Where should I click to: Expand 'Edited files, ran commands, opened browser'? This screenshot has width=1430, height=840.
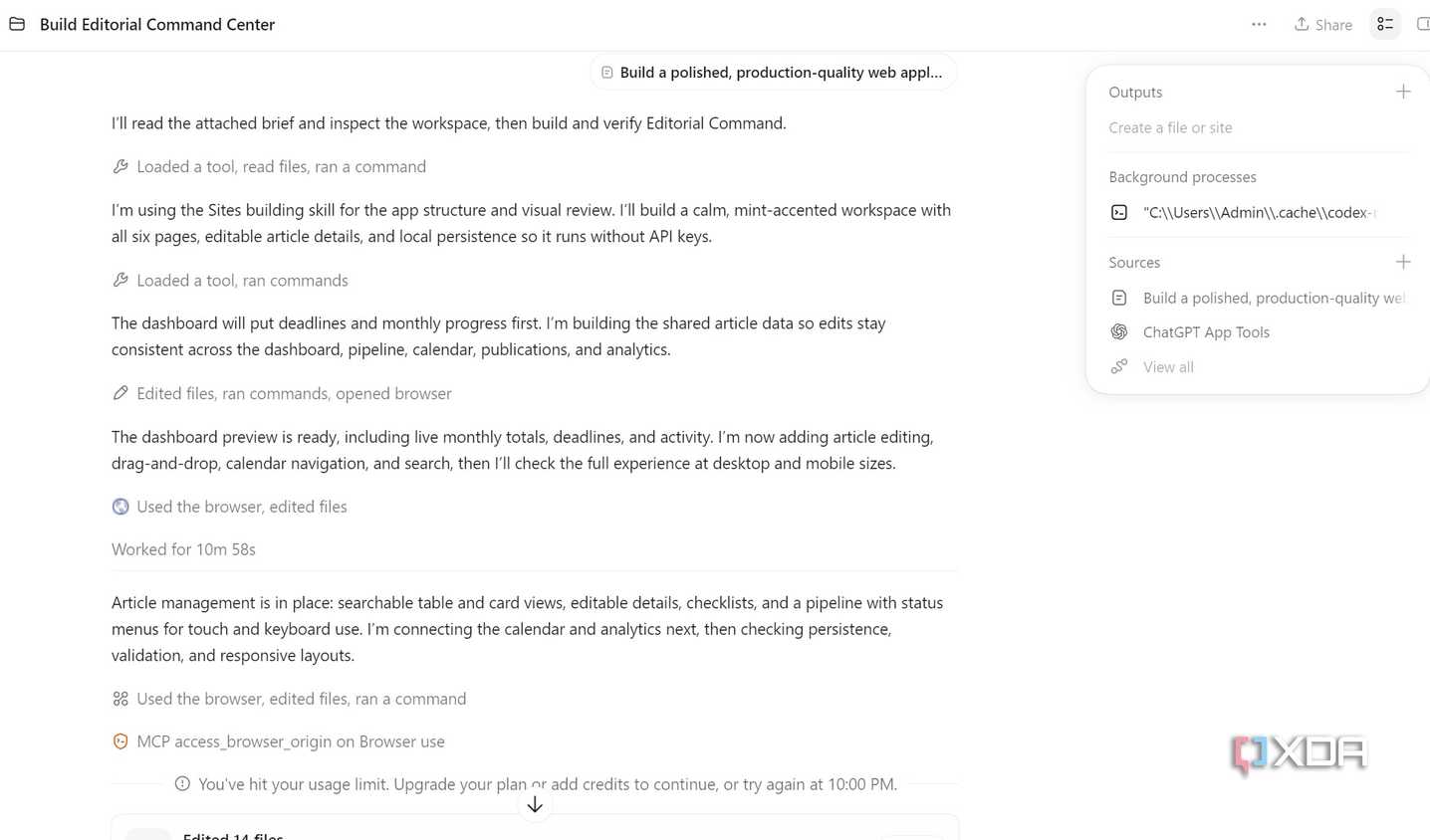pos(282,394)
